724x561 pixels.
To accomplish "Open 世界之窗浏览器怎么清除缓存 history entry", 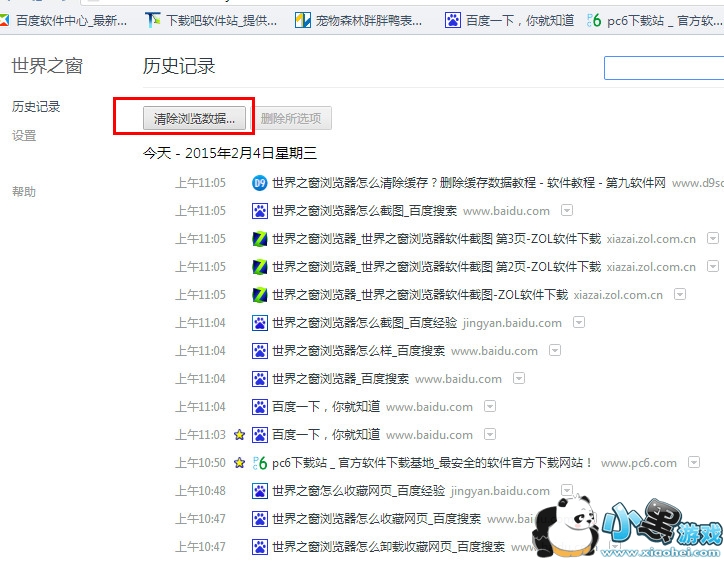I will (x=469, y=183).
